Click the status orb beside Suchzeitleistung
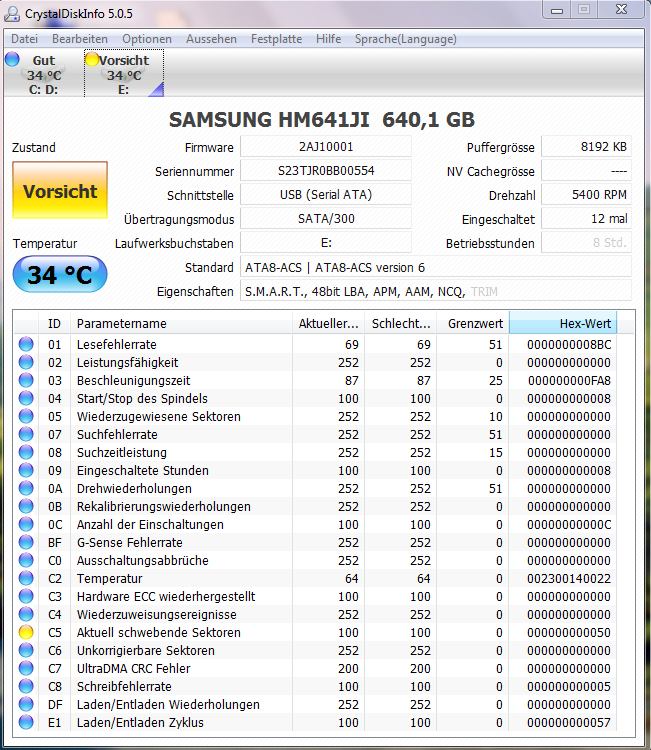This screenshot has height=750, width=651. (x=26, y=452)
